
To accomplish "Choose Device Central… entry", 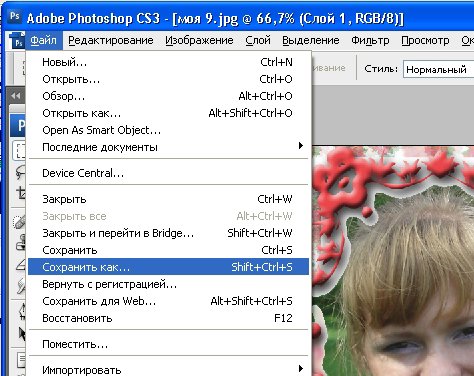I will [x=168, y=173].
